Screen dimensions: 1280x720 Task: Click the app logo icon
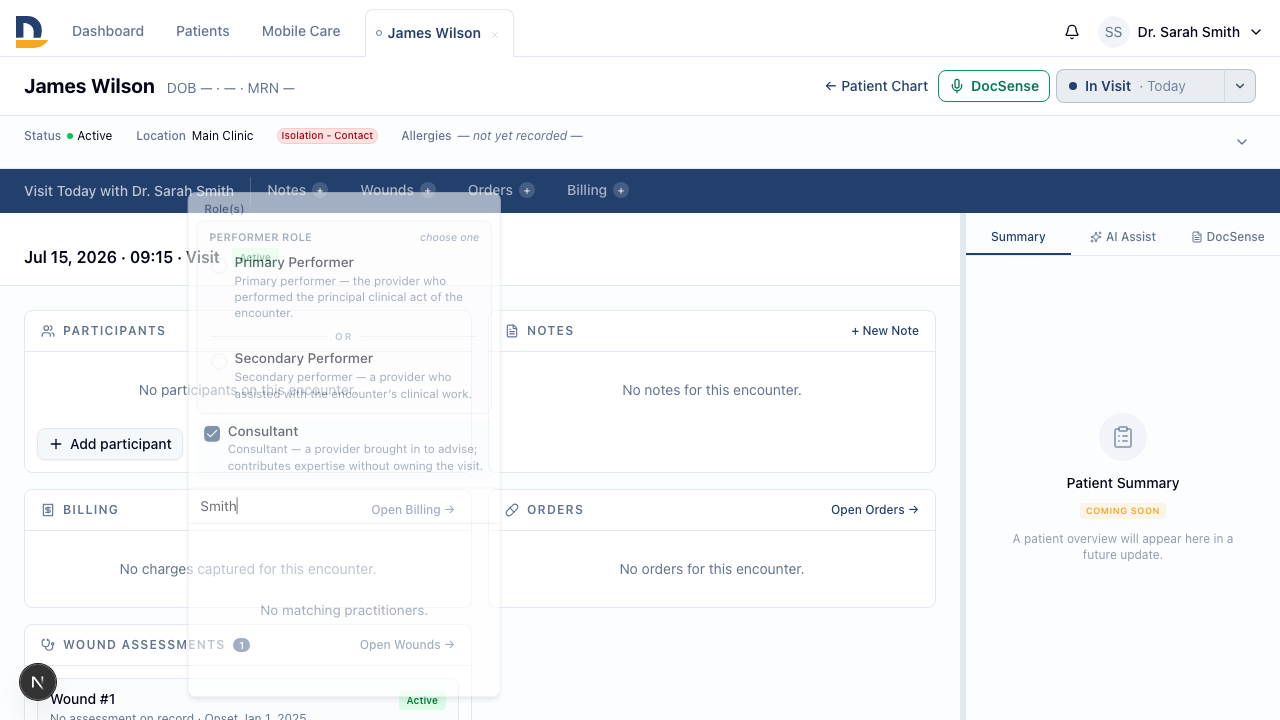coord(32,32)
